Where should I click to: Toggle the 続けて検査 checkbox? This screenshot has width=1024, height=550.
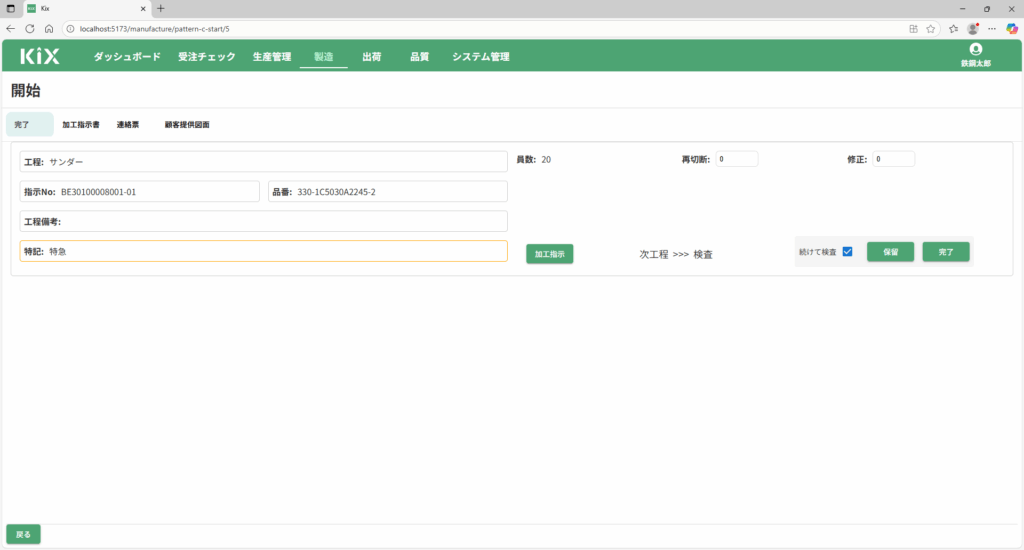(x=847, y=252)
